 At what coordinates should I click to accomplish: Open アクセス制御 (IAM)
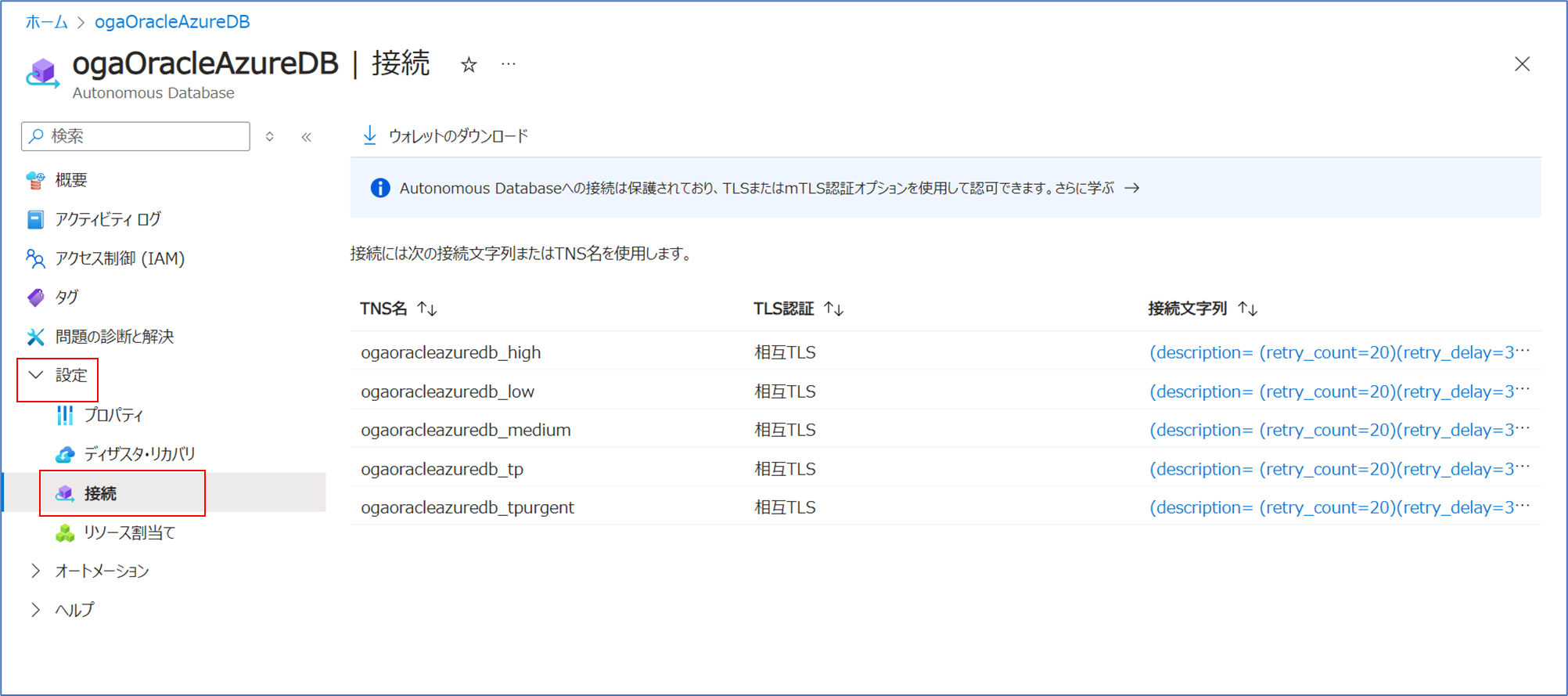coord(120,258)
